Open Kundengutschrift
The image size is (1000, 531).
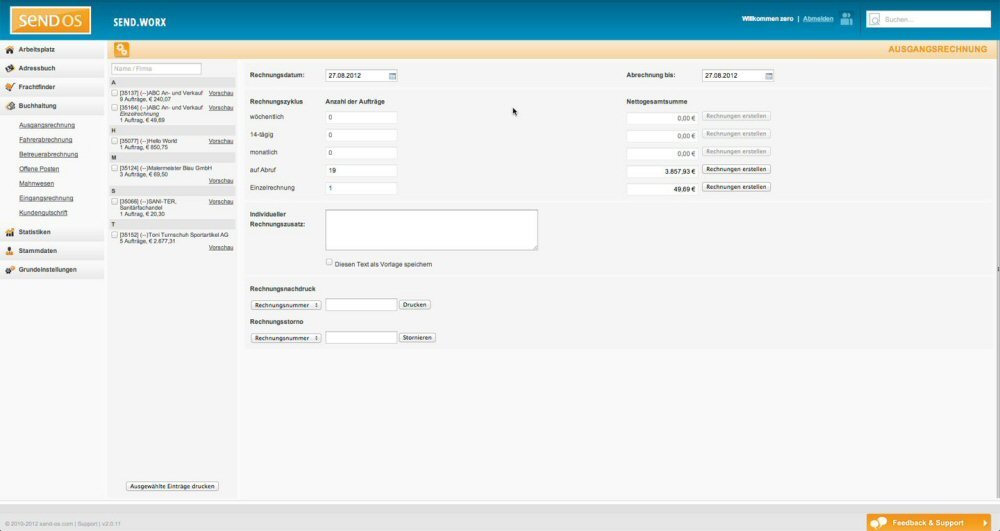43,213
